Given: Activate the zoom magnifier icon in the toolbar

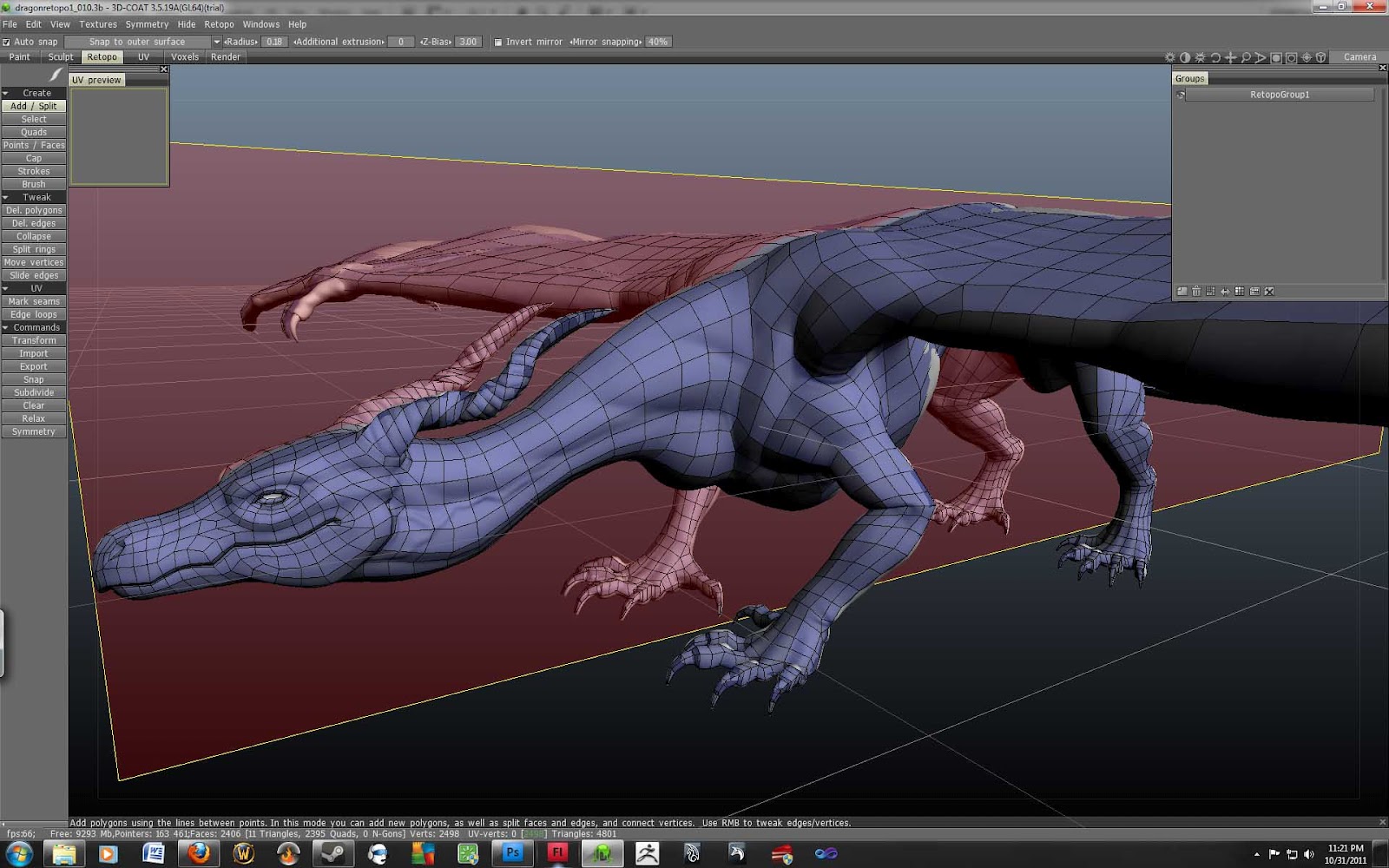Looking at the screenshot, I should pos(1247,56).
